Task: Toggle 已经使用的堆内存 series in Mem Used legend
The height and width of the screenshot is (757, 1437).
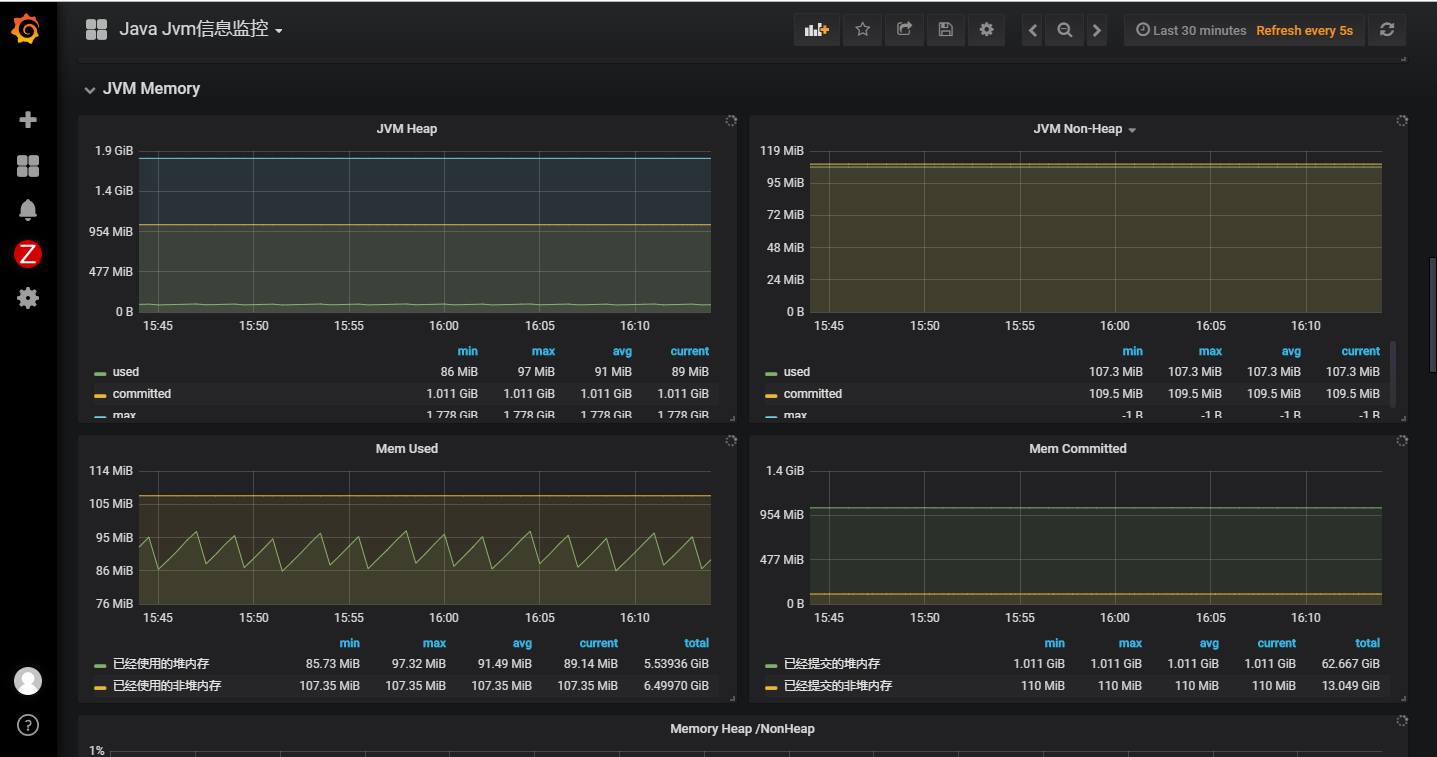Action: point(160,664)
